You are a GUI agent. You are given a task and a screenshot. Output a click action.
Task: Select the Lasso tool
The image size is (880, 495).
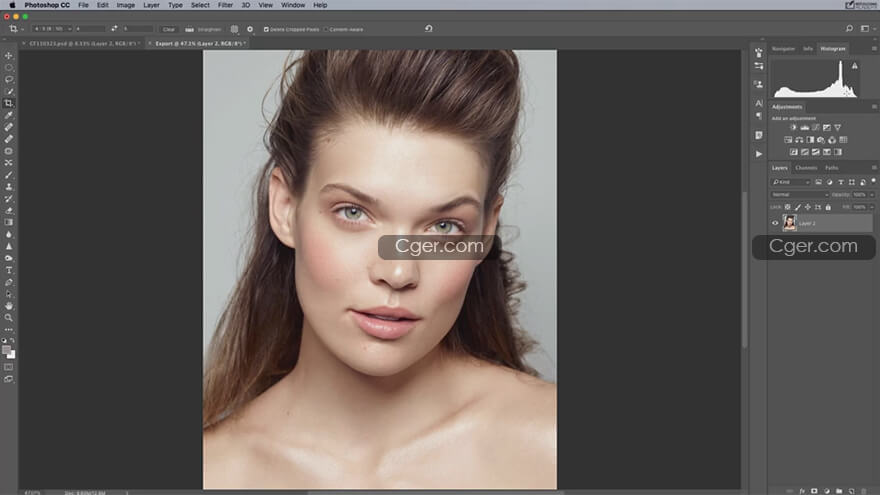coord(9,79)
